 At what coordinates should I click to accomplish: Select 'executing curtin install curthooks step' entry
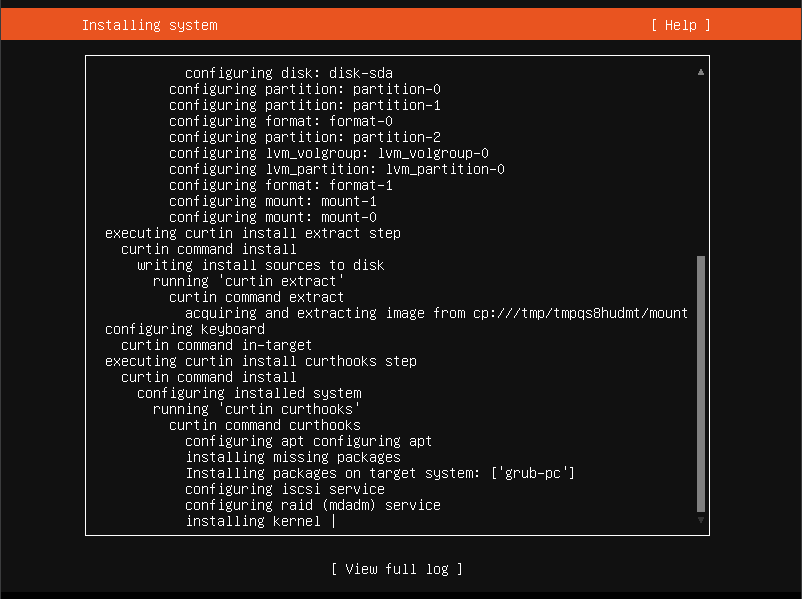[x=261, y=361]
